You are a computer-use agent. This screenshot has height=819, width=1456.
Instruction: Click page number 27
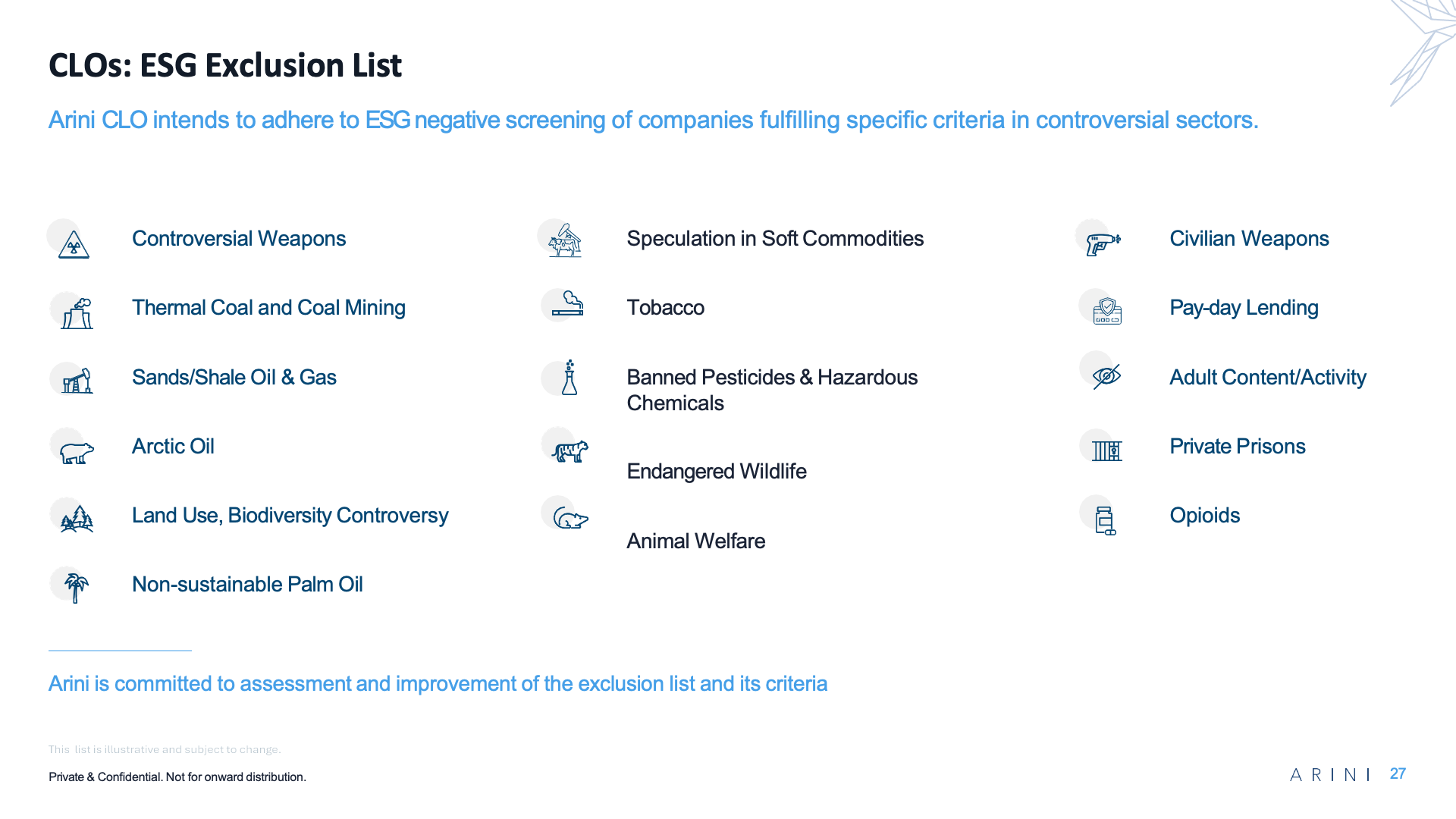pyautogui.click(x=1398, y=774)
